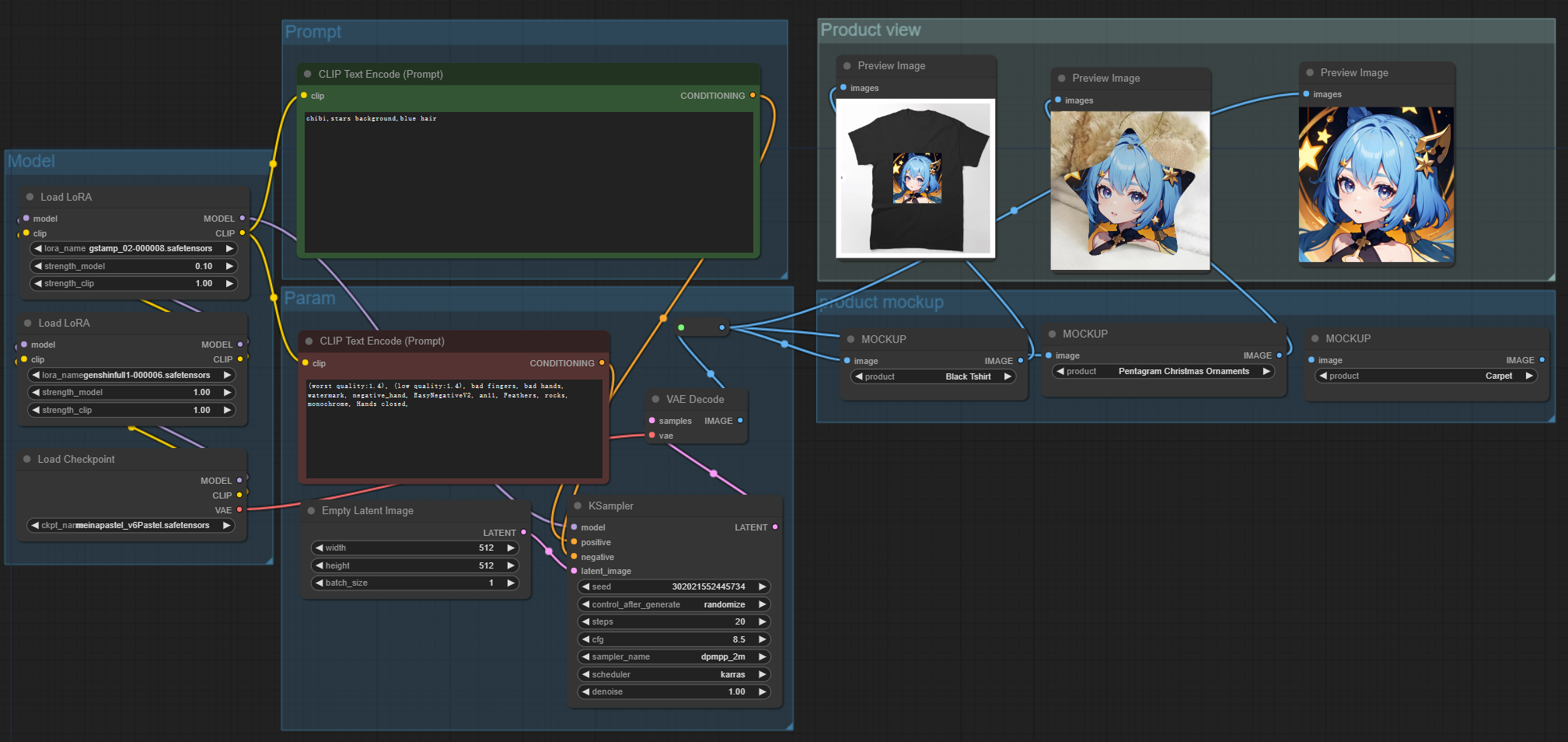Click the Load Checkpoint VAE output socket

(239, 510)
